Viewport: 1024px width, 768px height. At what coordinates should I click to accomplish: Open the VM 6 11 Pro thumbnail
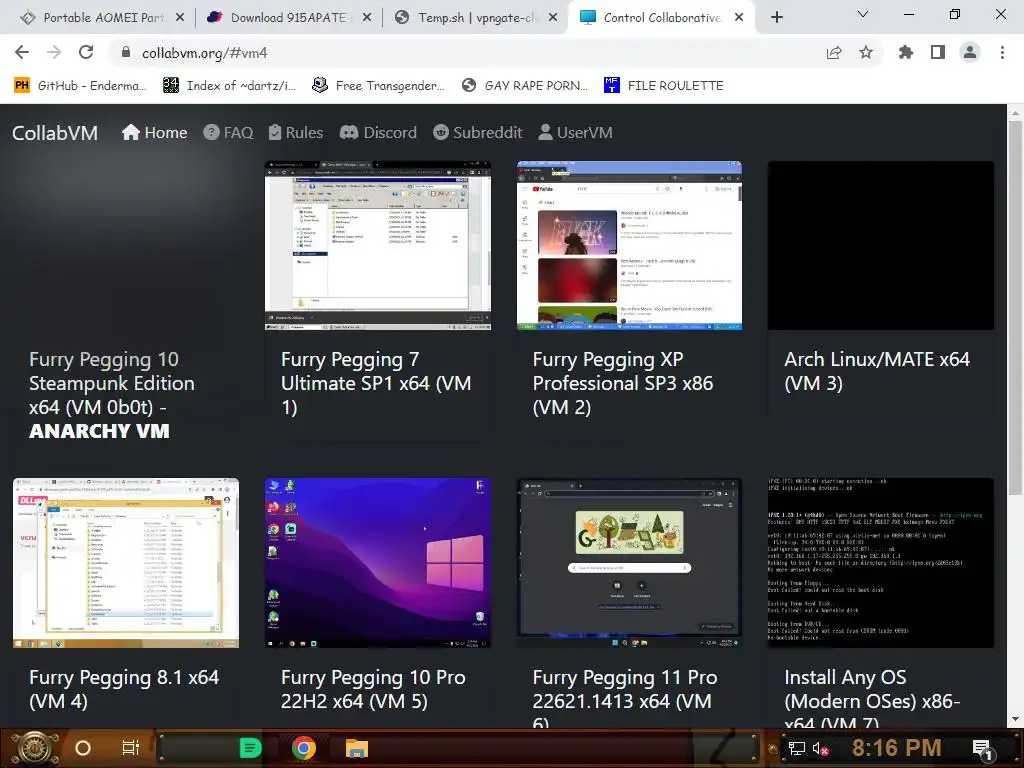[629, 563]
